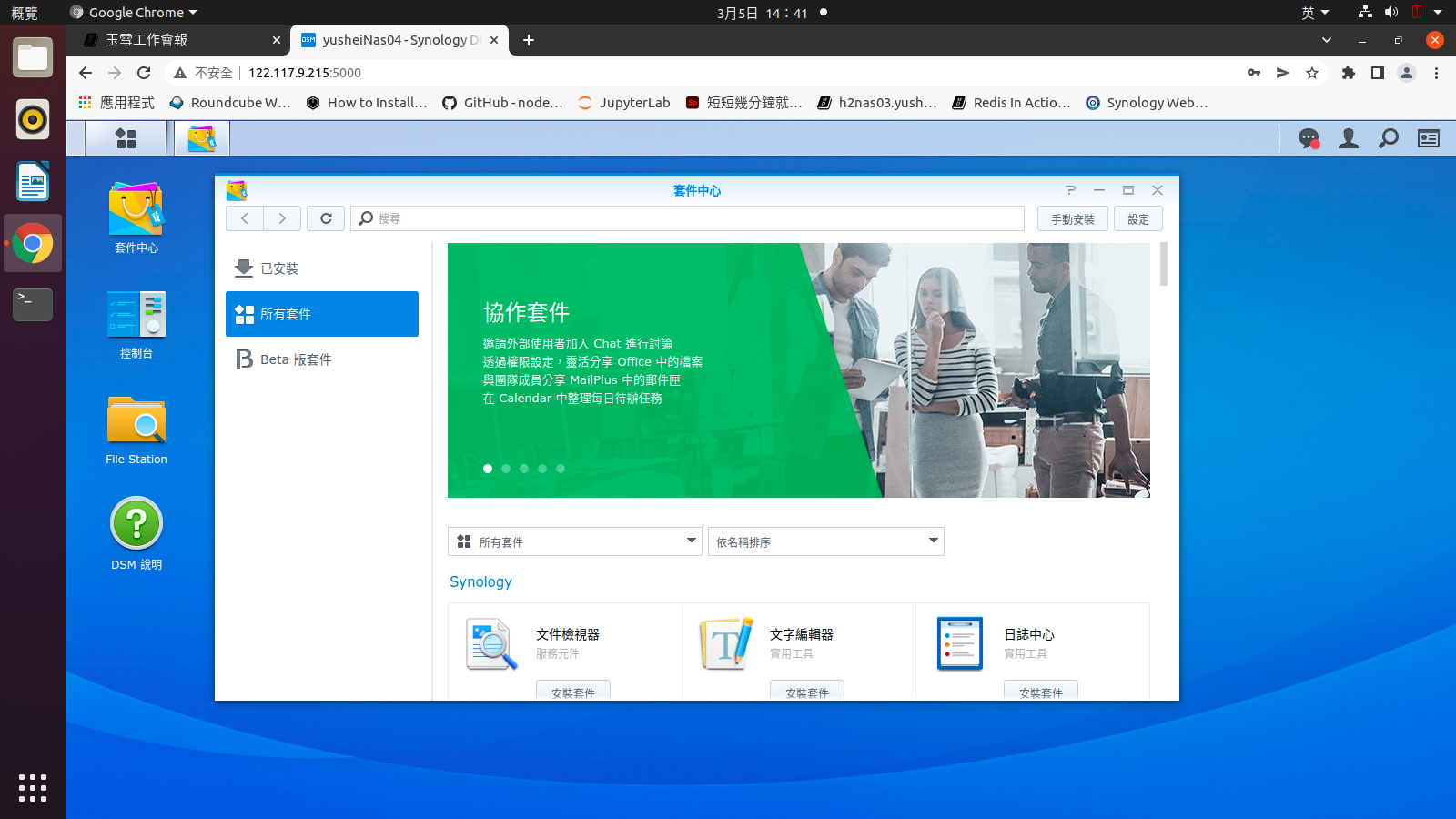This screenshot has height=819, width=1456.
Task: Switch to 玉雪工作會報 browser tab
Action: click(x=181, y=40)
